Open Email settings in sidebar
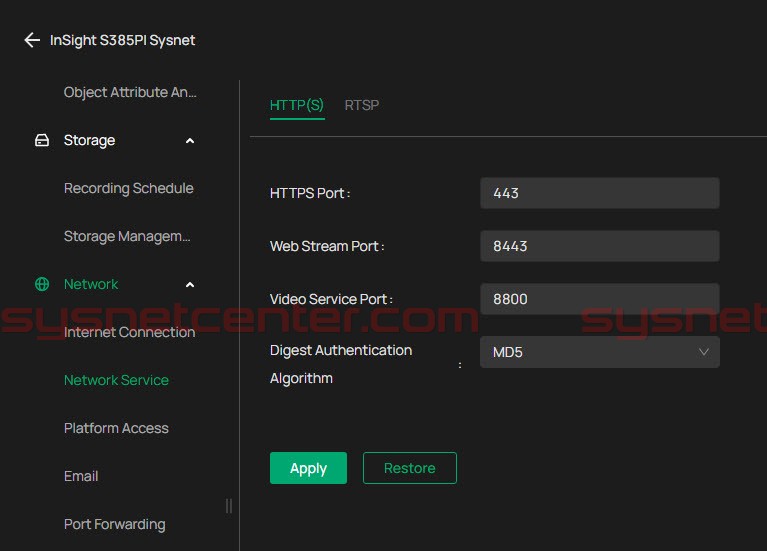Image resolution: width=767 pixels, height=551 pixels. coord(81,476)
